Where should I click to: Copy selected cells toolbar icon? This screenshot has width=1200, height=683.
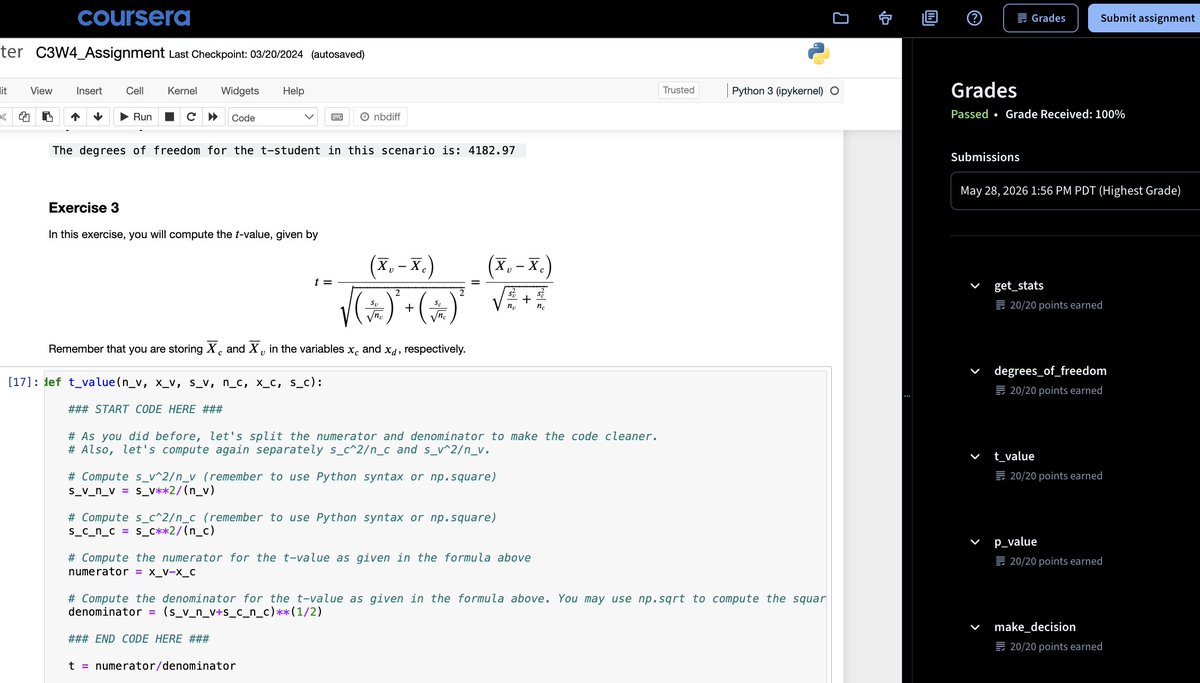coord(23,117)
